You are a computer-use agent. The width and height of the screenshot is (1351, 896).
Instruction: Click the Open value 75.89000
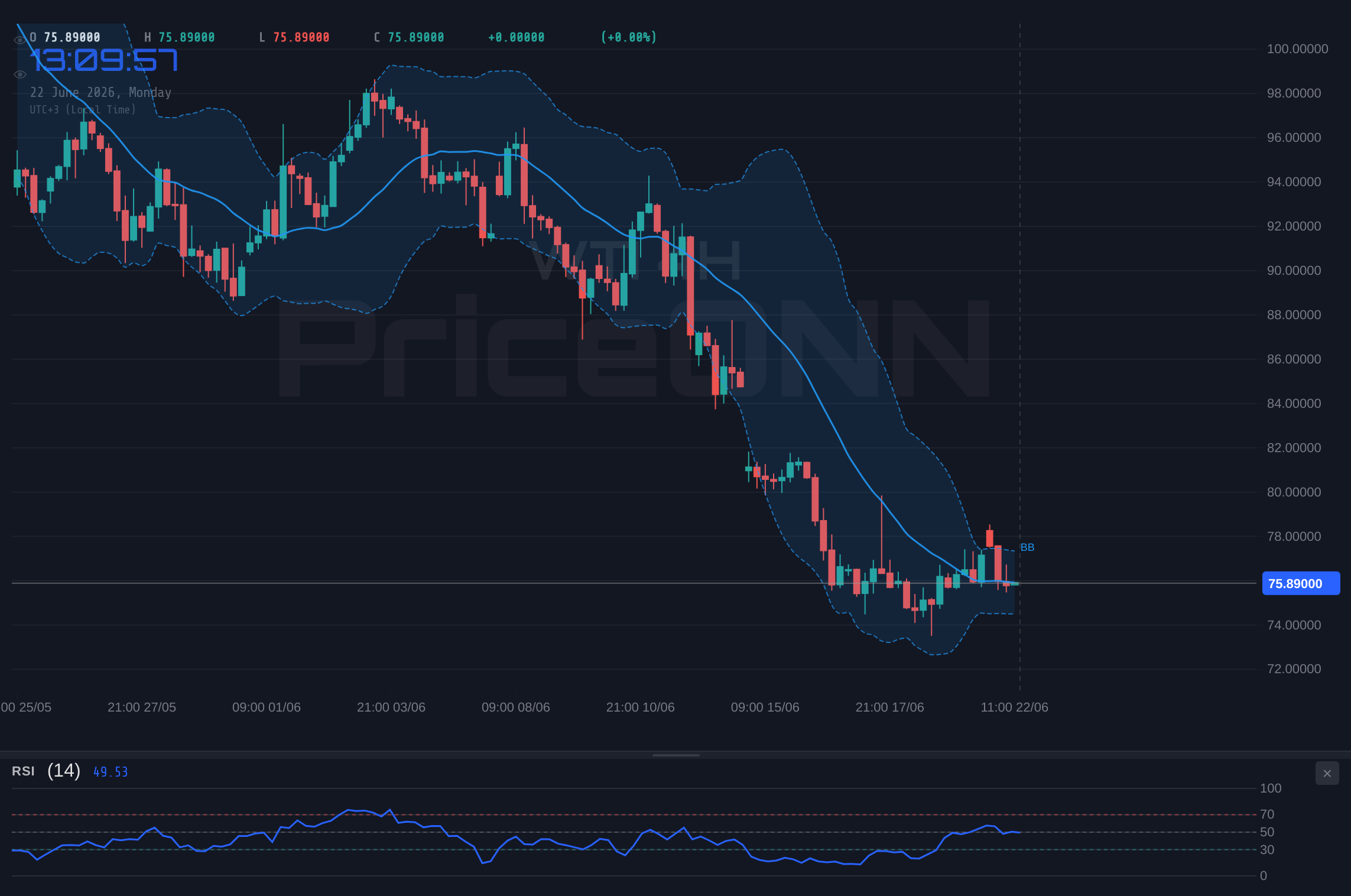(72, 37)
